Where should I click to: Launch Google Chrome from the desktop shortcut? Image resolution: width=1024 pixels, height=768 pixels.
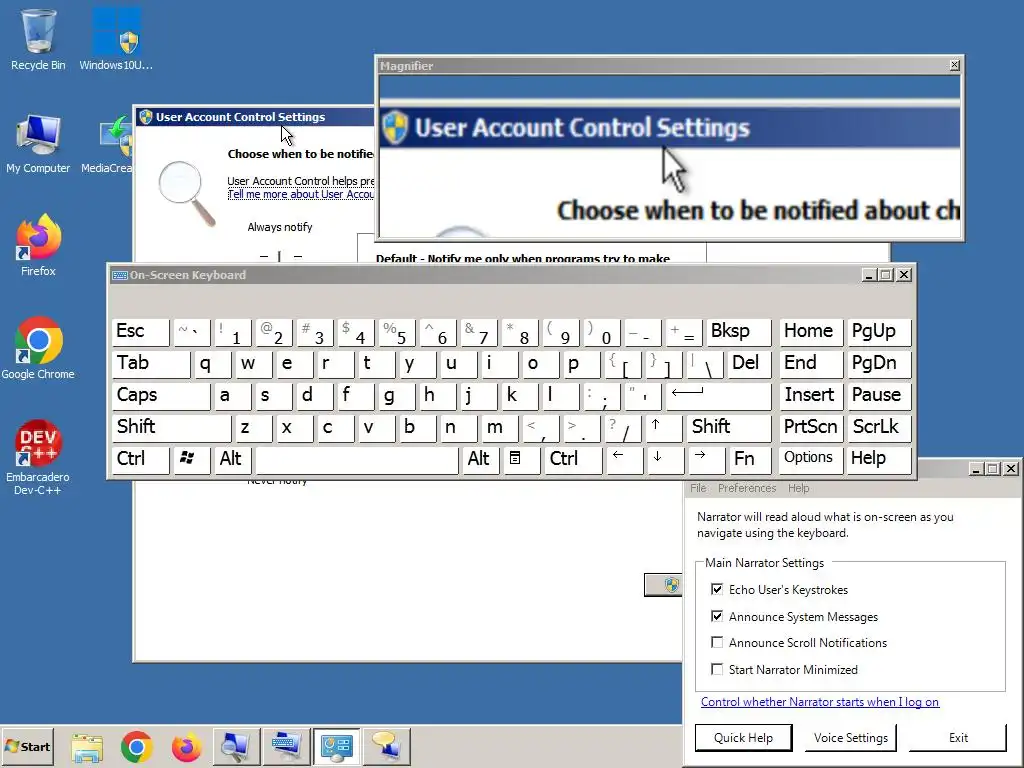pyautogui.click(x=38, y=348)
